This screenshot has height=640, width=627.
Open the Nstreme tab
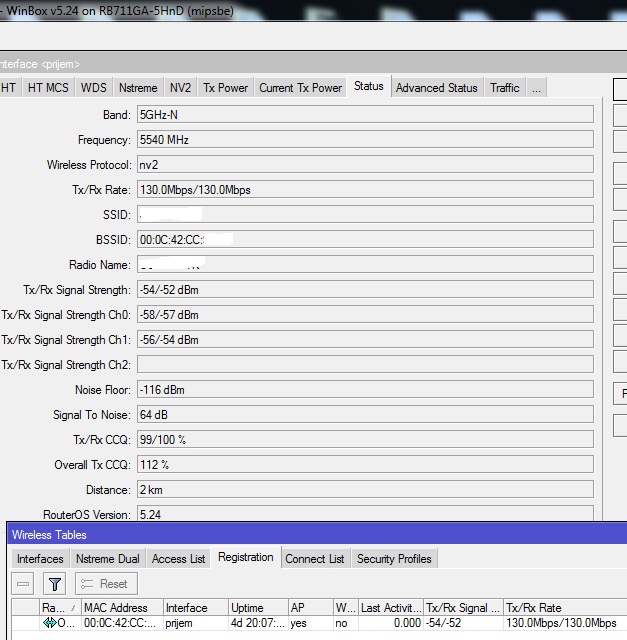pyautogui.click(x=138, y=87)
